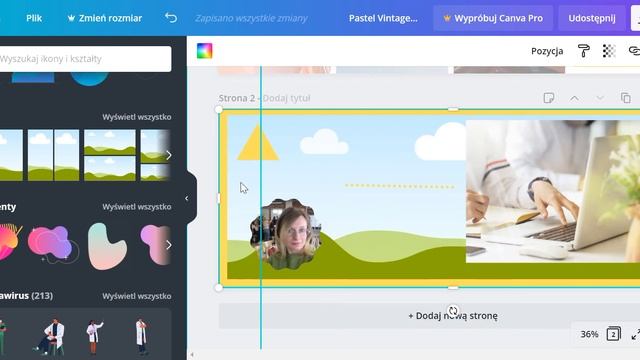Select the two-column landscape grid thumbnail

[x=53, y=155]
